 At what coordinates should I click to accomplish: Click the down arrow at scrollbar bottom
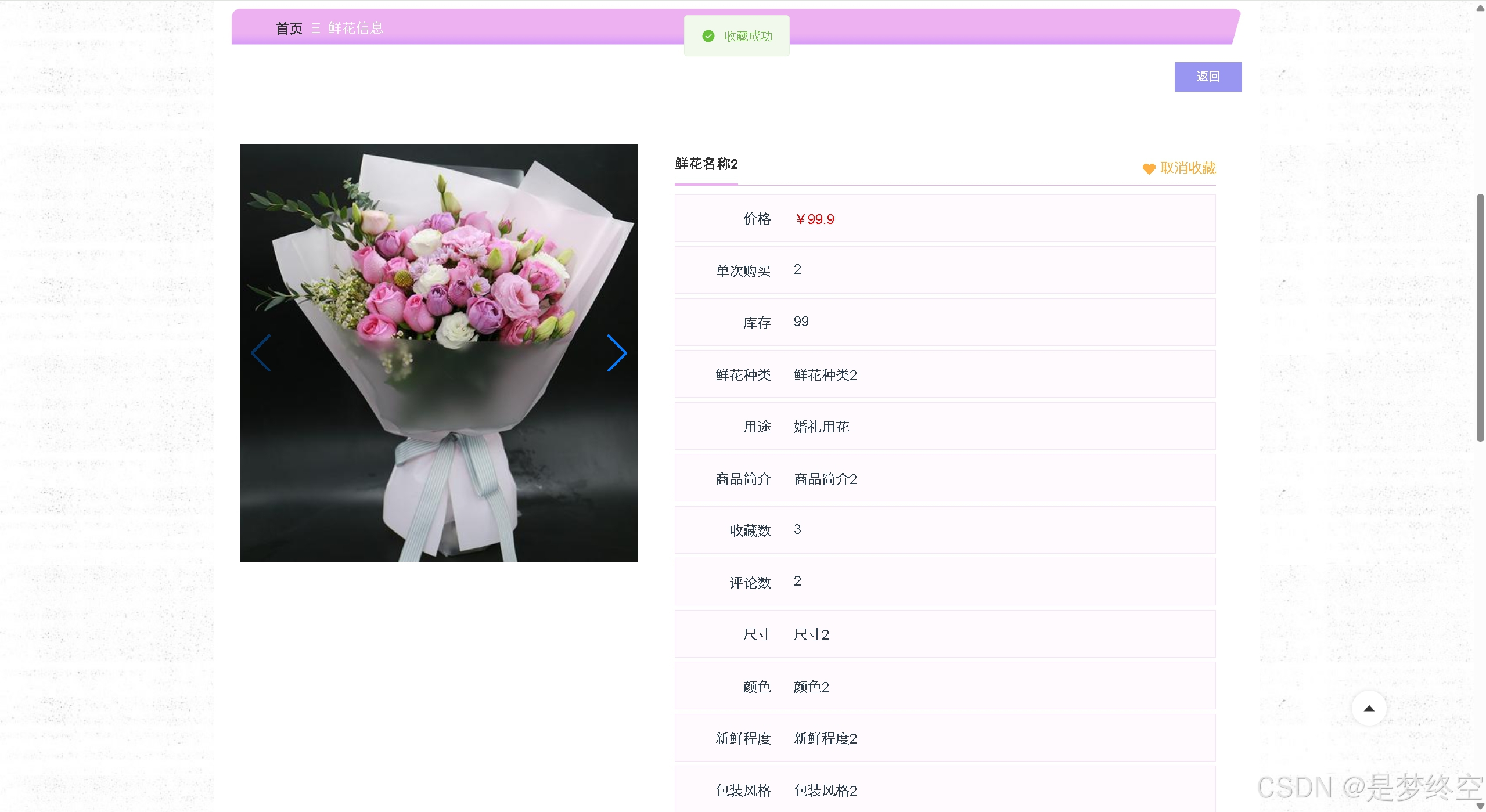1480,806
